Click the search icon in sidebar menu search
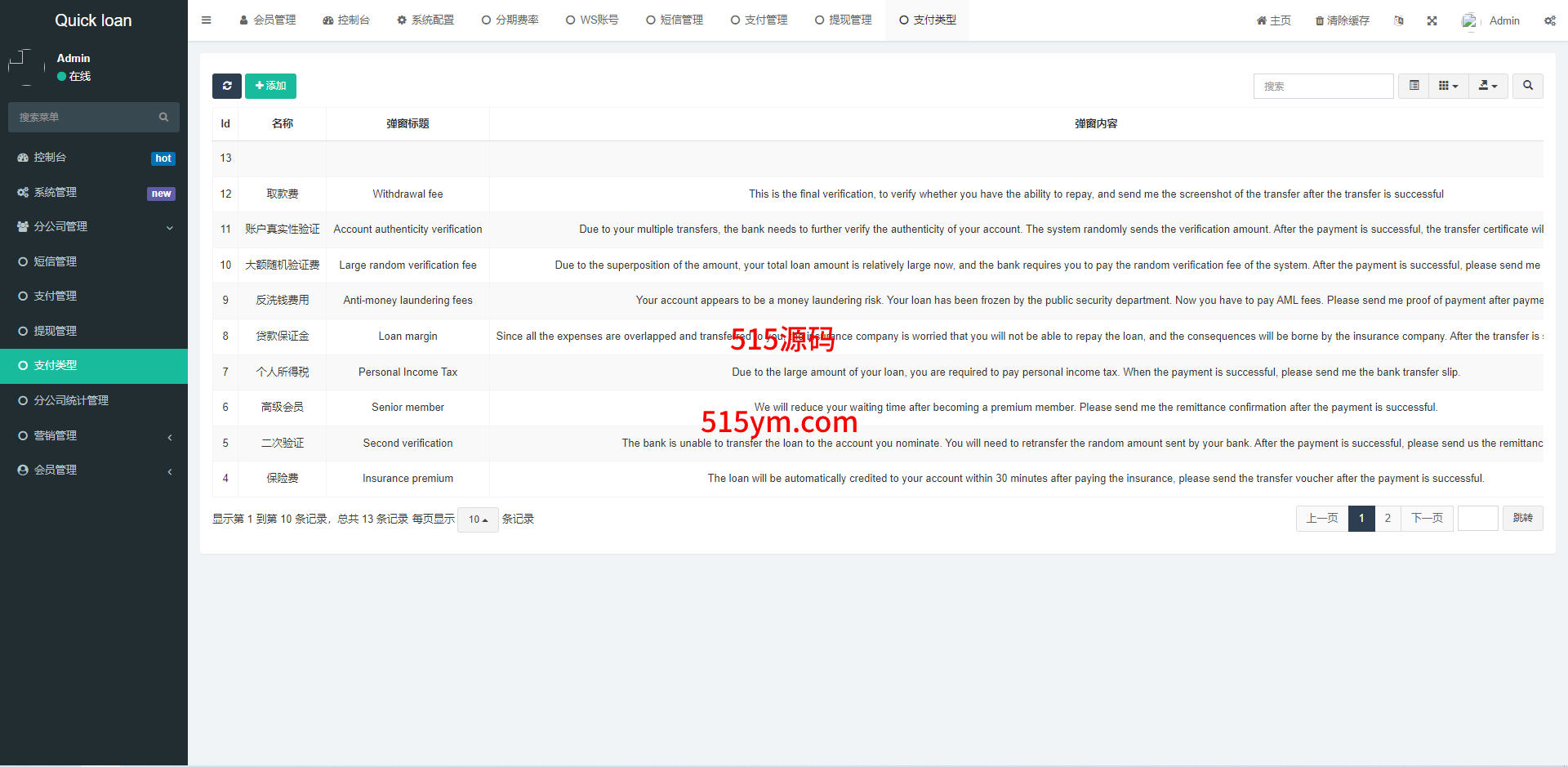The image size is (1568, 767). [x=163, y=118]
